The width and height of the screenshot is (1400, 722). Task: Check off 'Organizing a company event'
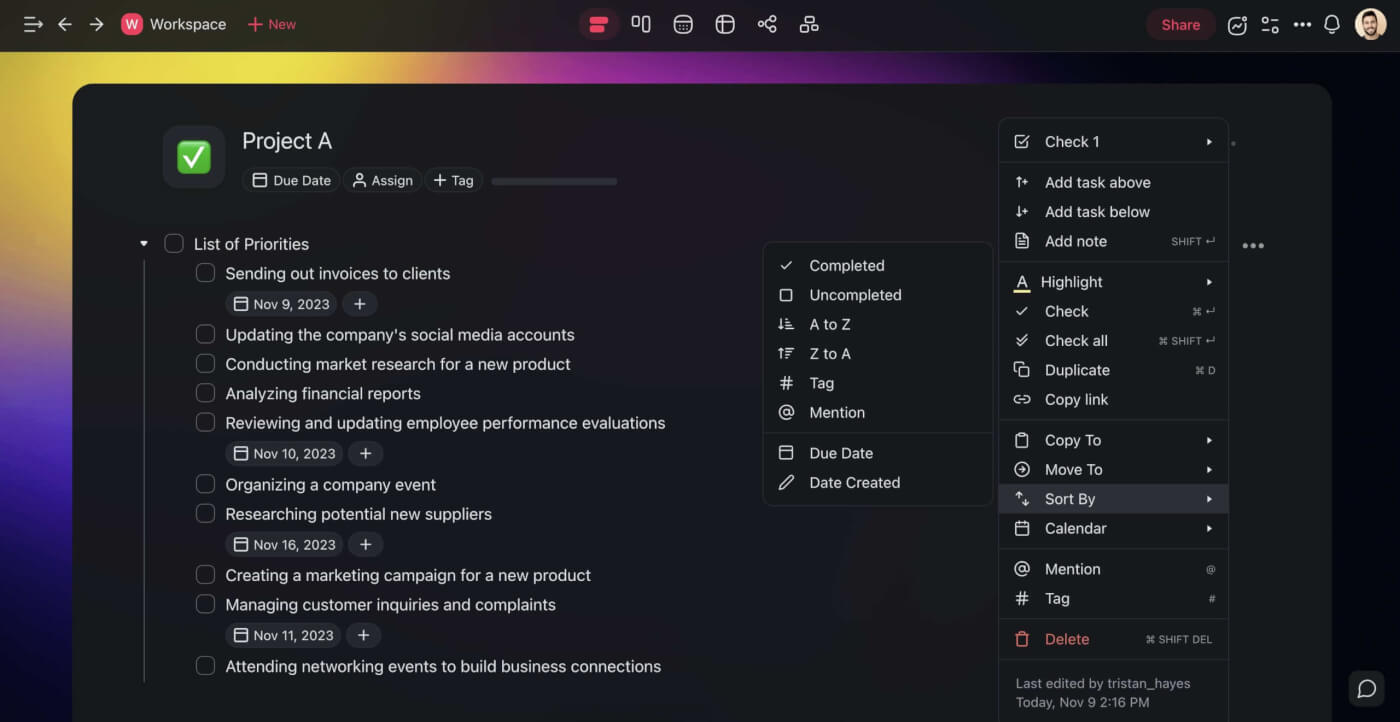(x=205, y=484)
